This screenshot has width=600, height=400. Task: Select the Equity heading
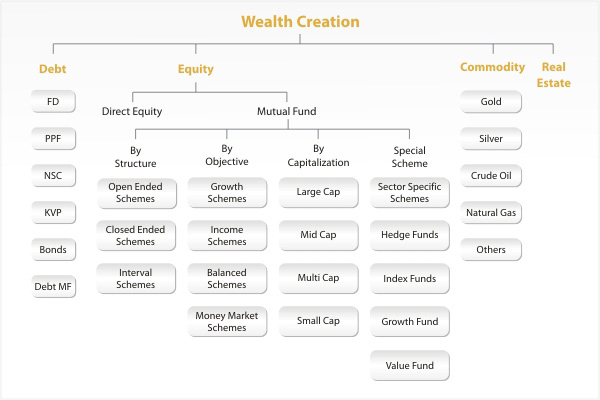click(x=196, y=69)
